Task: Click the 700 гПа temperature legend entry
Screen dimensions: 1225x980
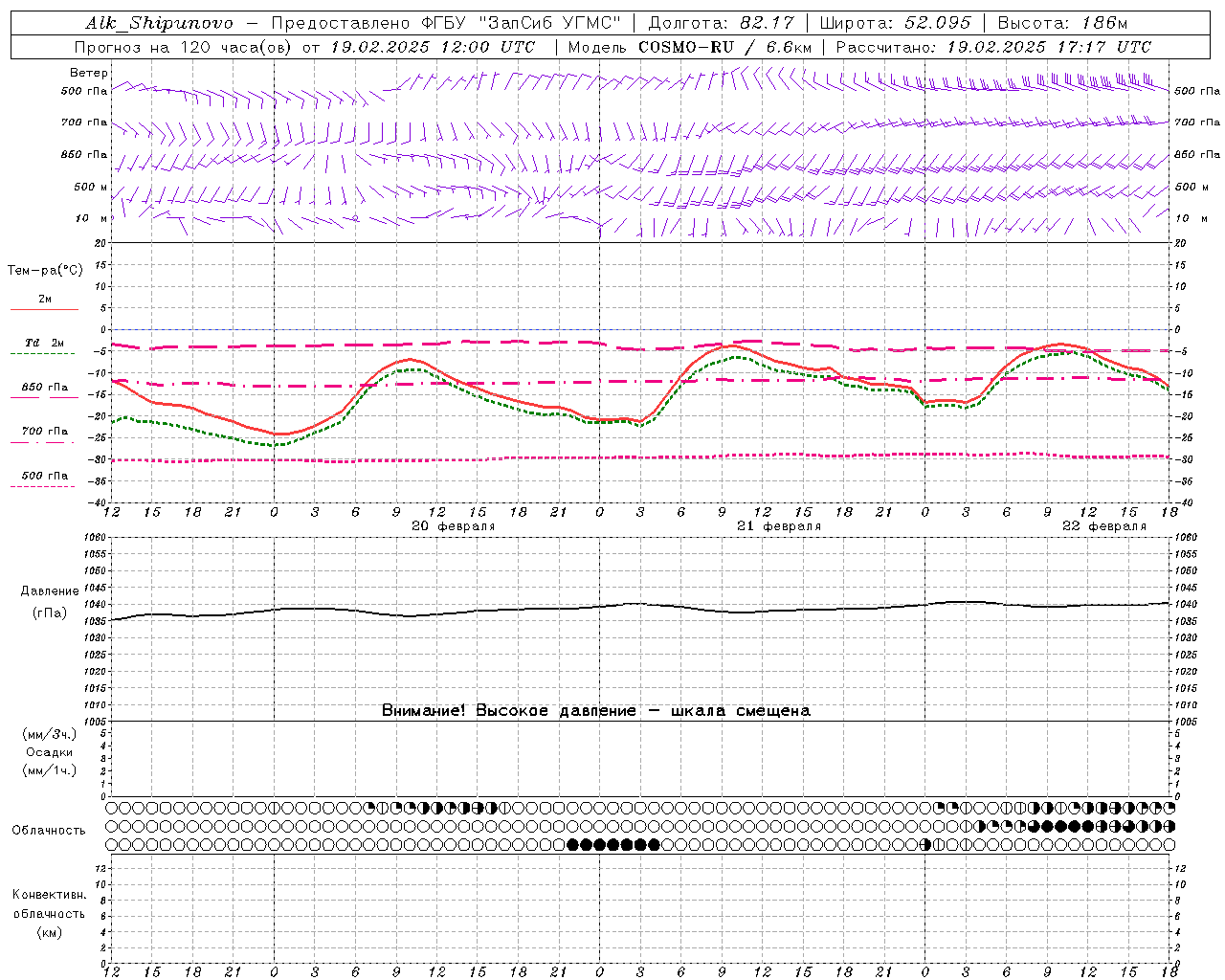Action: point(45,432)
